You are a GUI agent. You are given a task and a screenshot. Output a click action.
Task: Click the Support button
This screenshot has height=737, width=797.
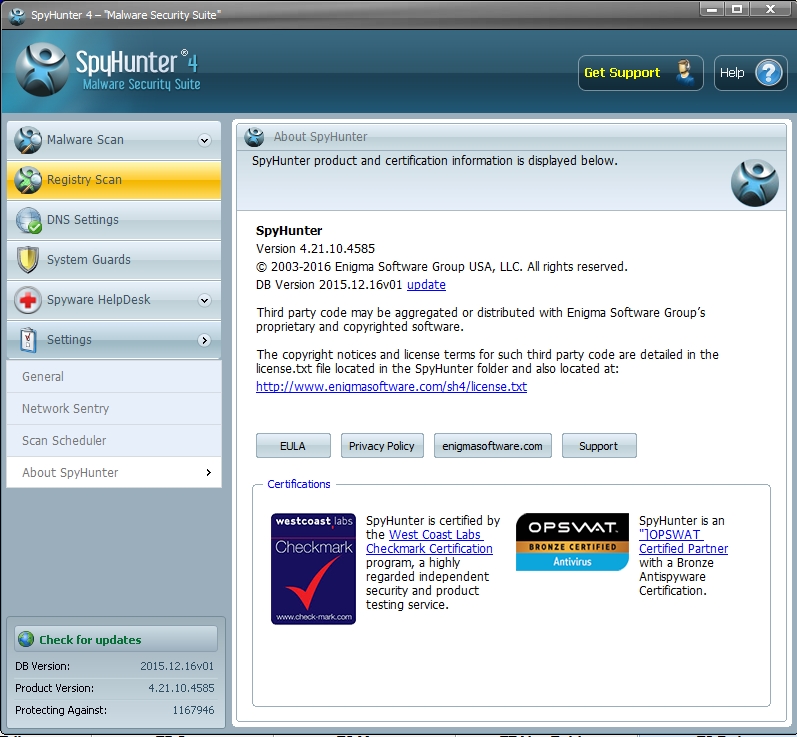click(x=599, y=446)
